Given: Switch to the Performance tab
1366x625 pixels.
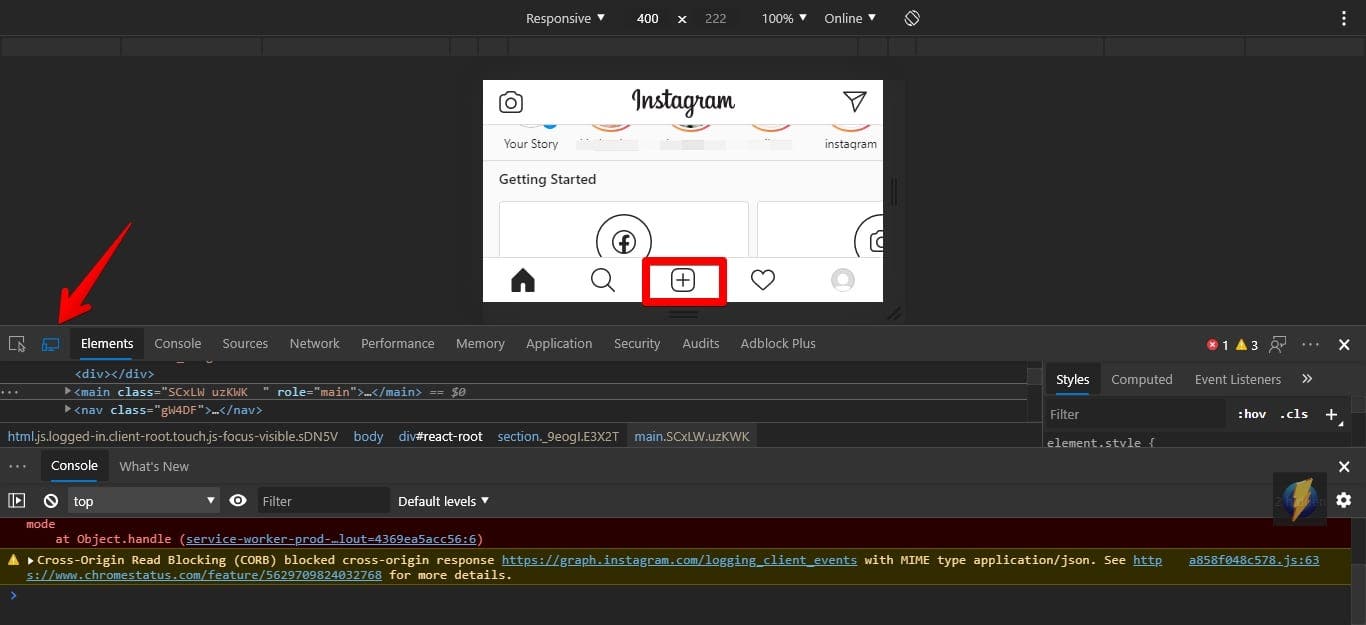Looking at the screenshot, I should click(398, 343).
